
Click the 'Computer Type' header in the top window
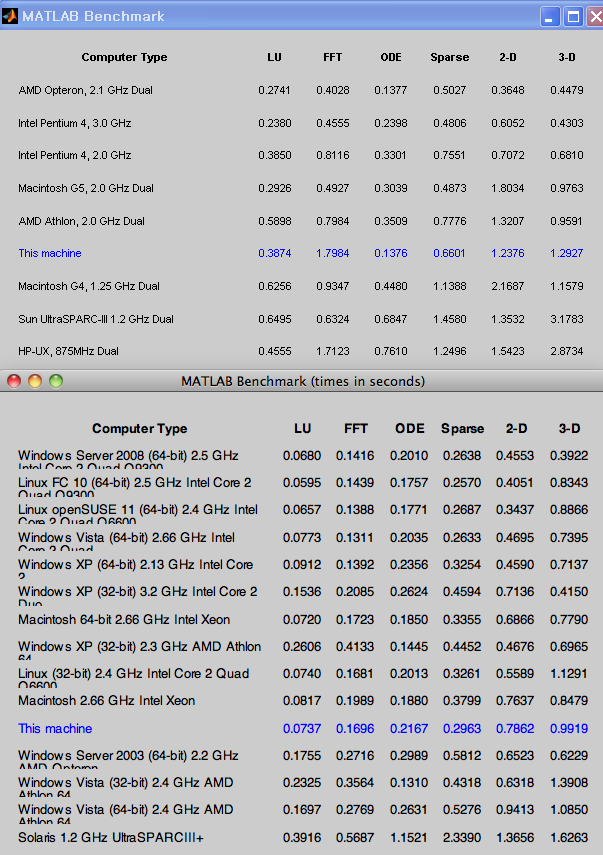124,57
